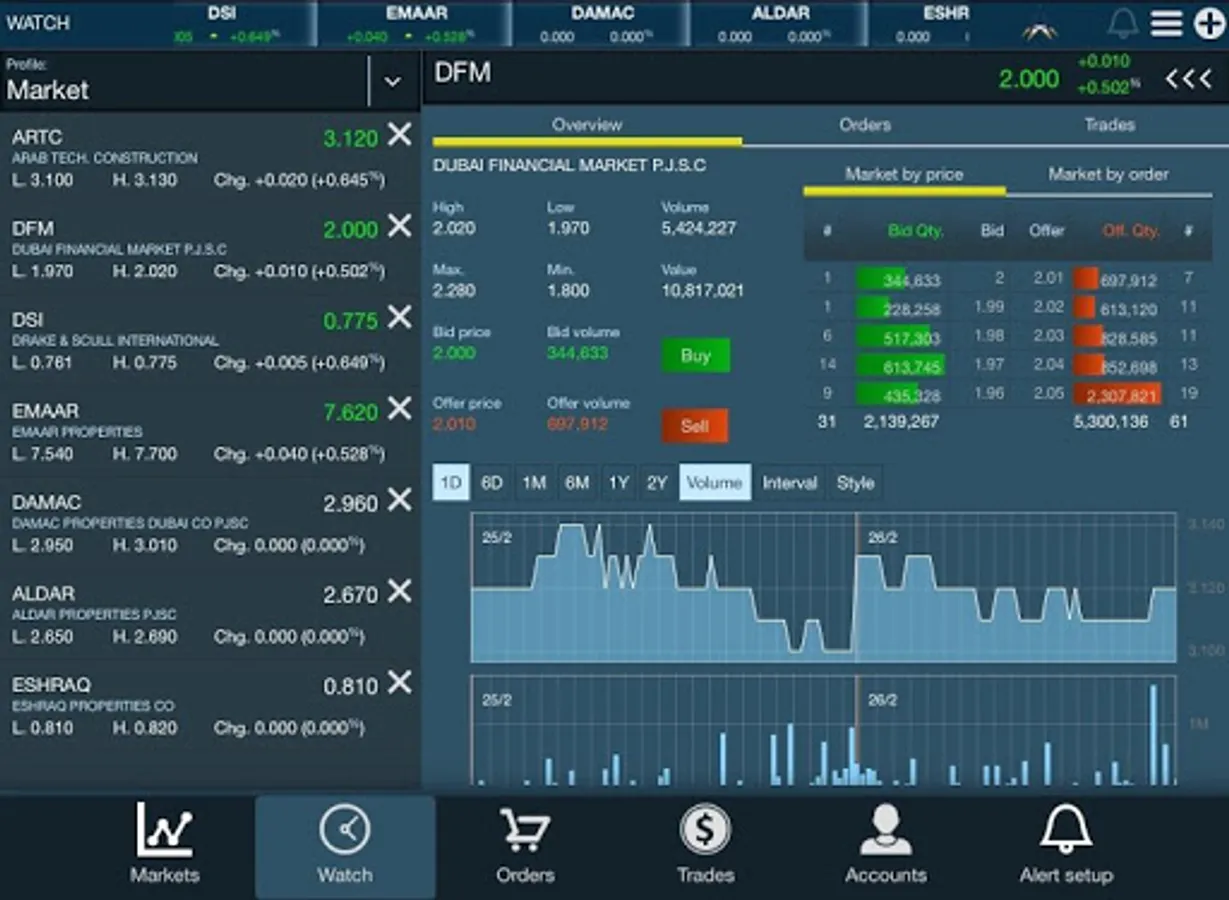Tap the plus add icon
The image size is (1229, 900).
click(1209, 23)
